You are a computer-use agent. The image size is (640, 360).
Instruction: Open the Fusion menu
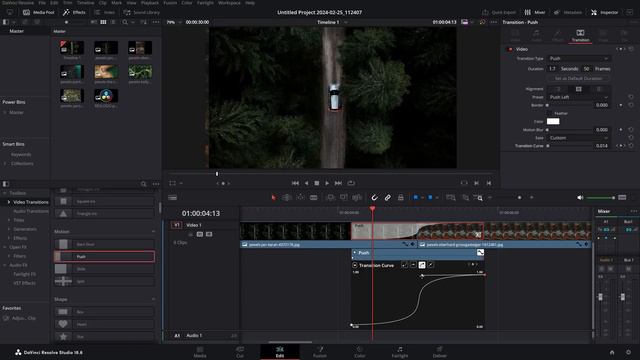170,2
